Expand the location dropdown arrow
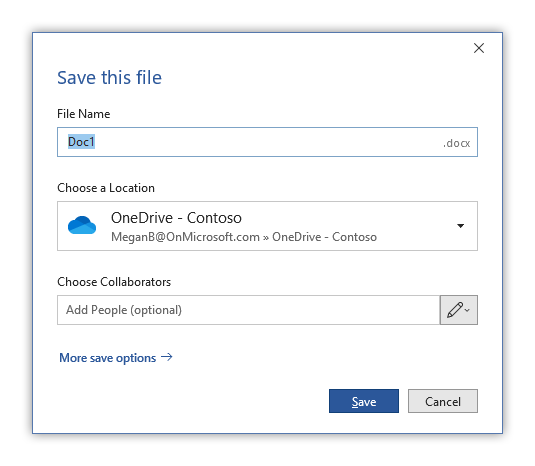The height and width of the screenshot is (466, 535). (460, 226)
